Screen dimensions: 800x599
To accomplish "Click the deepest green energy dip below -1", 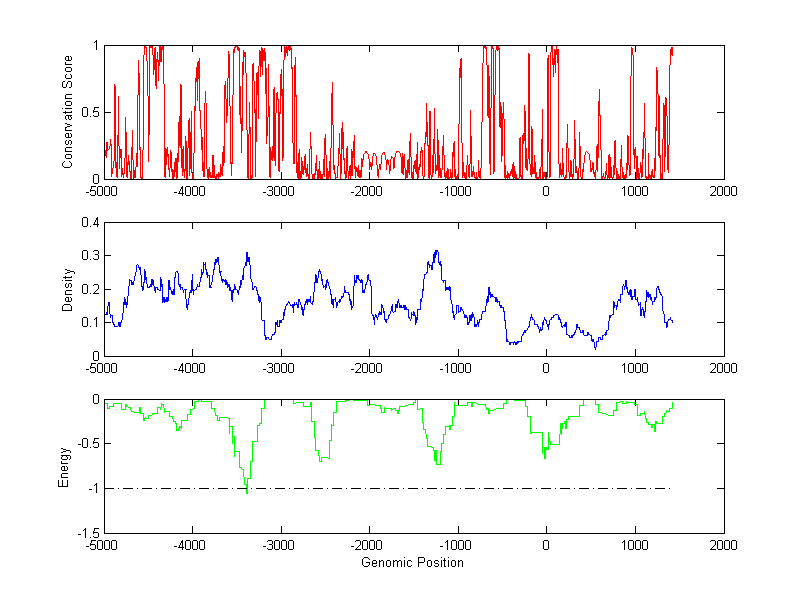I will 247,491.
